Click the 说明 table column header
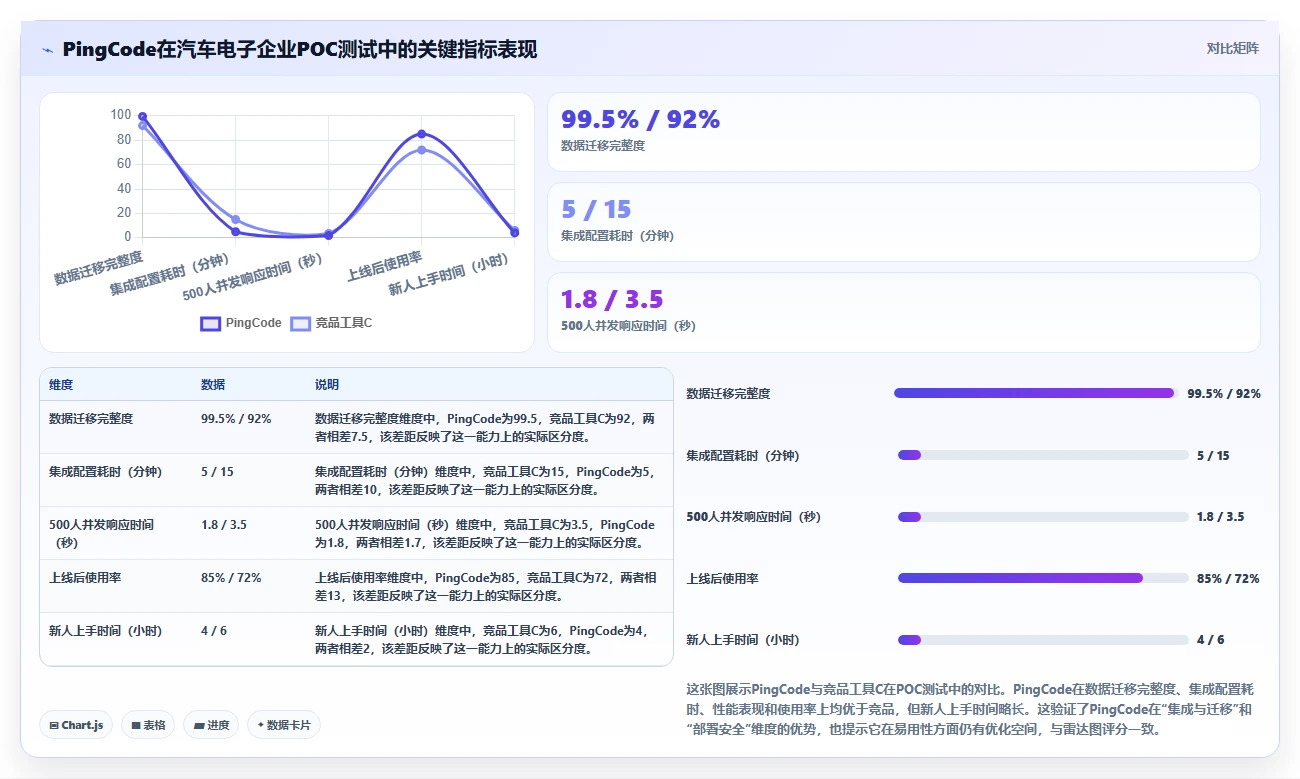 327,385
